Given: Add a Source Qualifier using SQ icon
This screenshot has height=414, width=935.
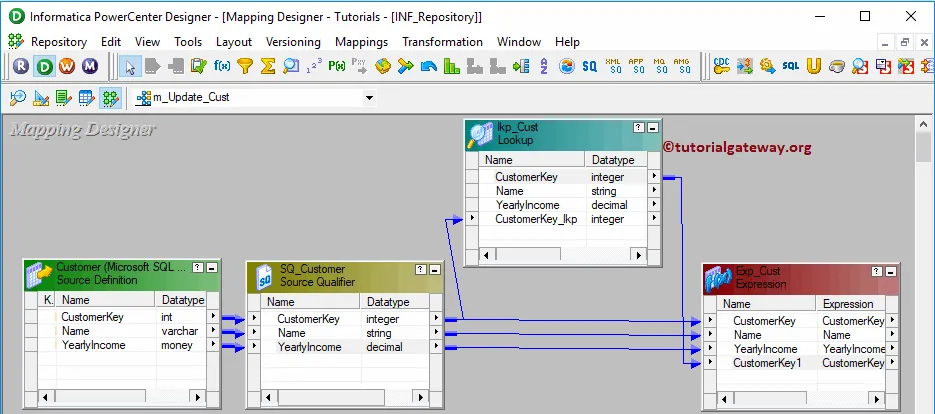Looking at the screenshot, I should 590,67.
